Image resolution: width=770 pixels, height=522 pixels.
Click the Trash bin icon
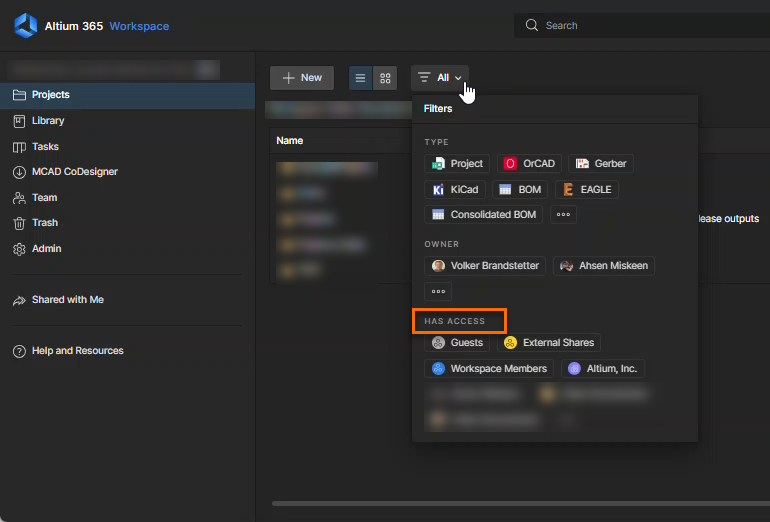[x=19, y=223]
